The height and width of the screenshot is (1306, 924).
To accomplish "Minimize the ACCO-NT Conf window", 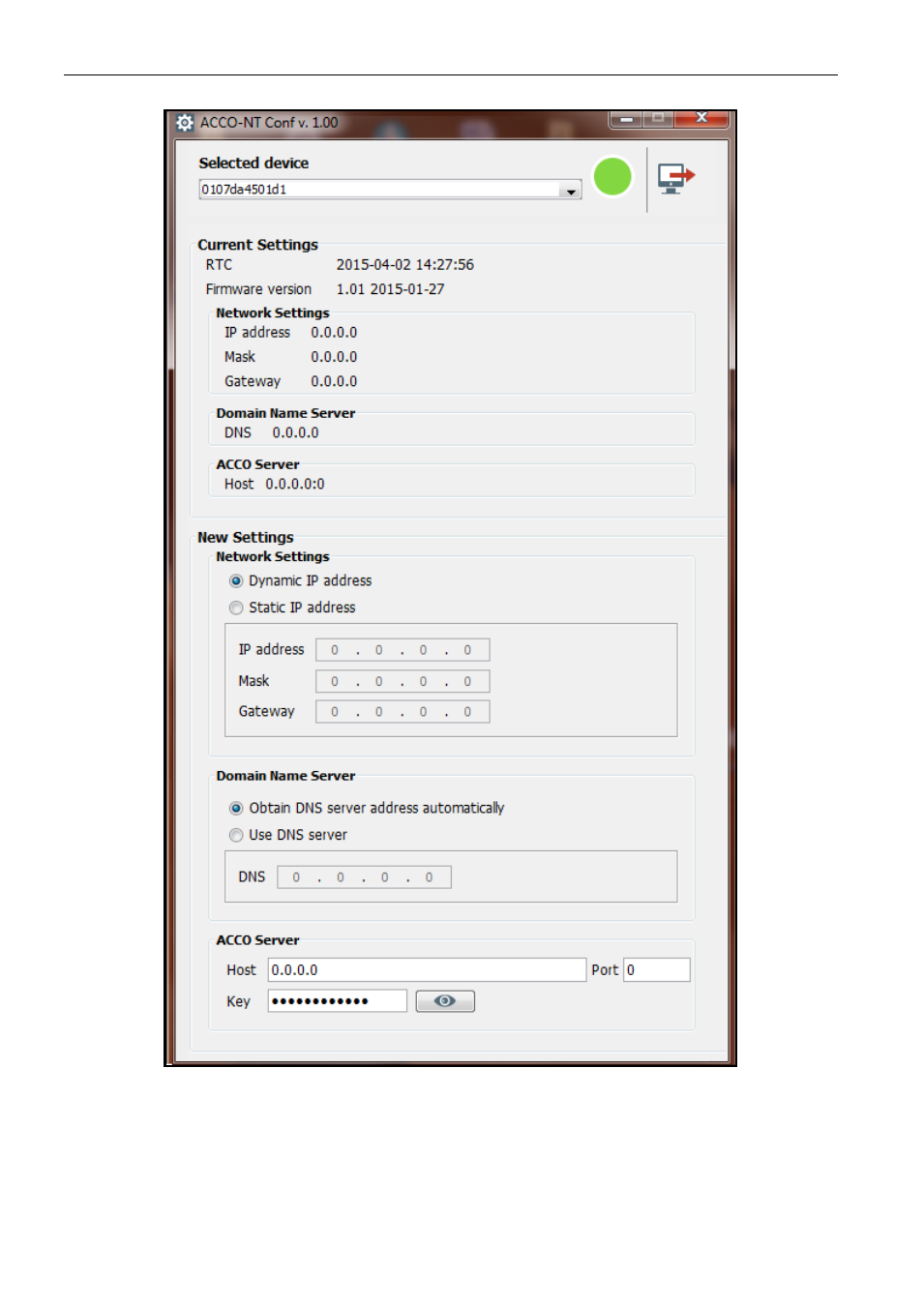I will click(626, 119).
